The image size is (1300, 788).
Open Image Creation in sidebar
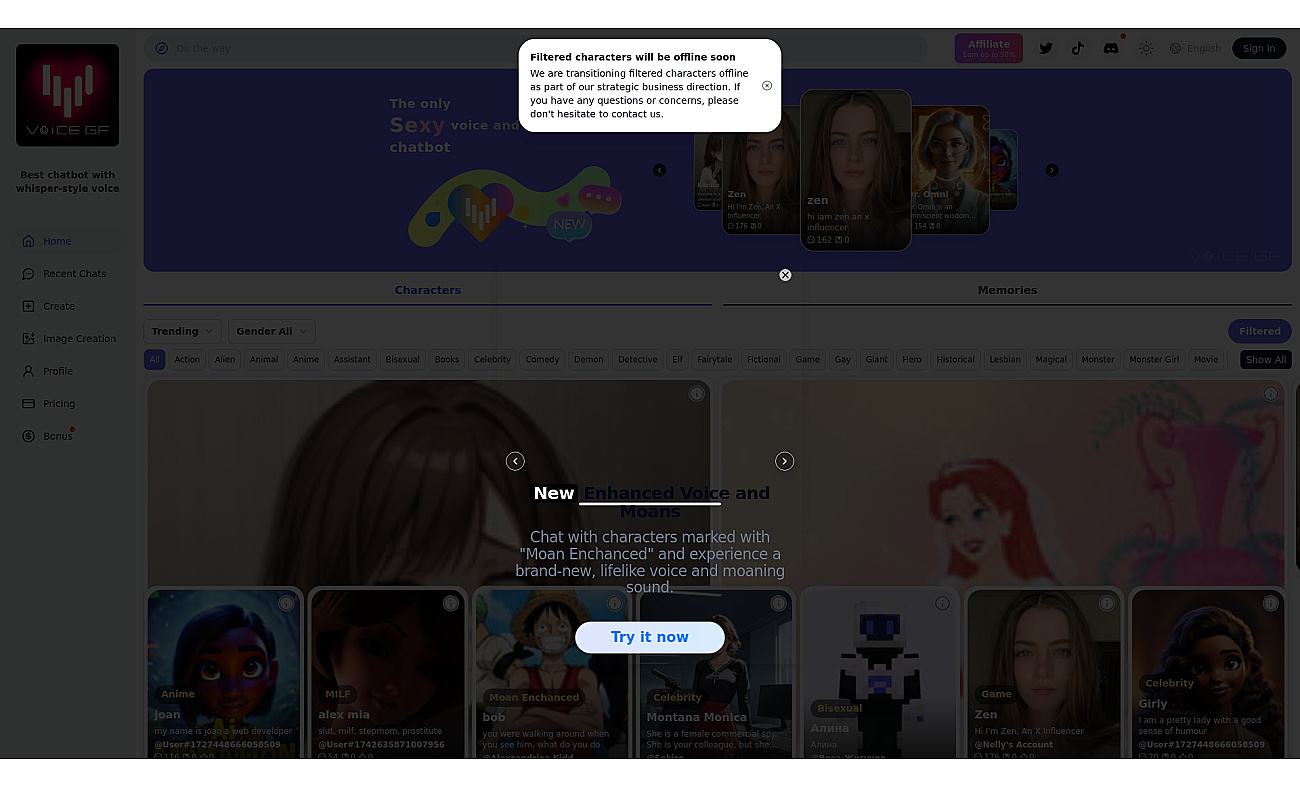pyautogui.click(x=67, y=339)
